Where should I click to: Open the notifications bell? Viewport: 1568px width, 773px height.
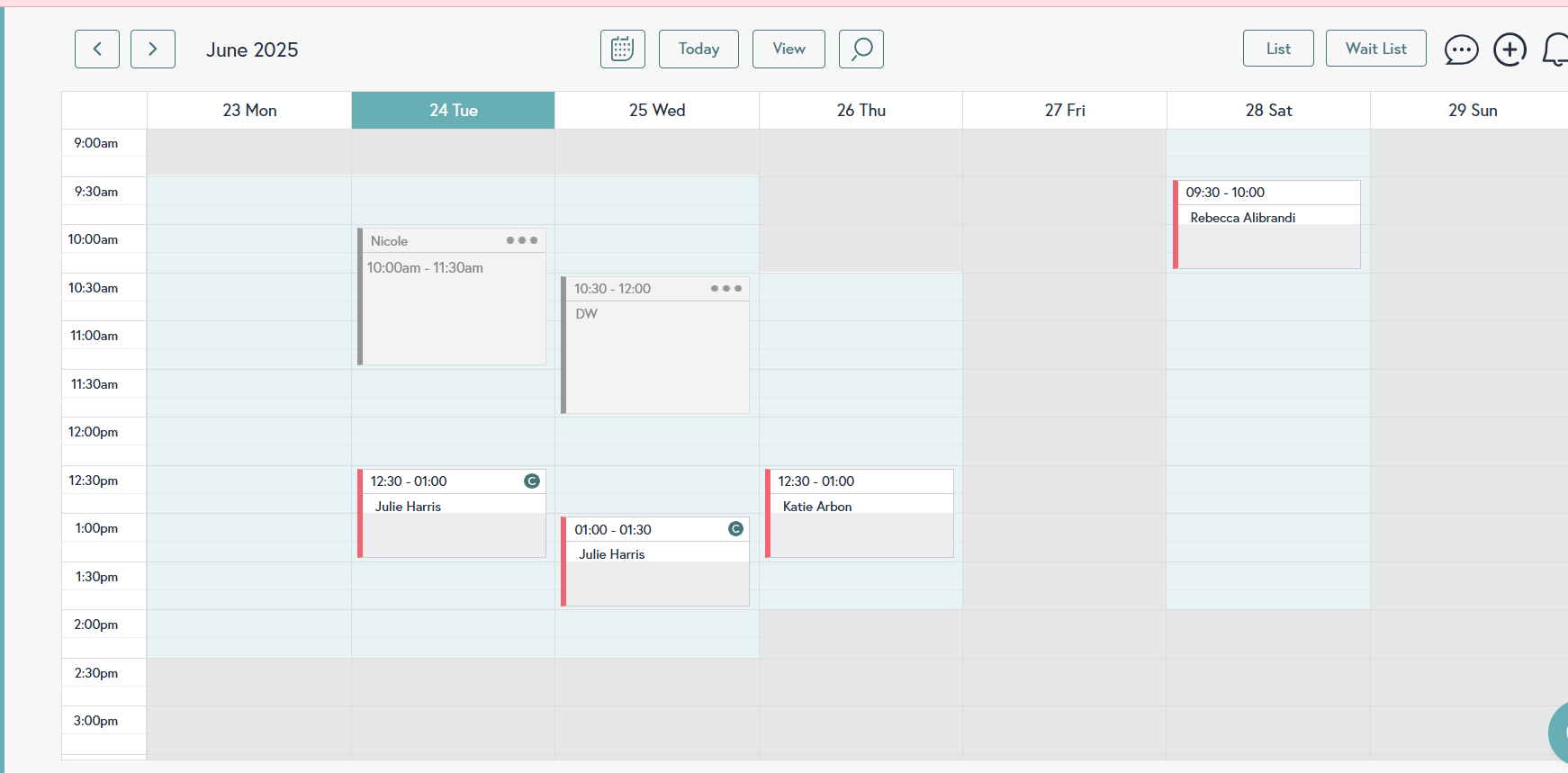coord(1556,49)
